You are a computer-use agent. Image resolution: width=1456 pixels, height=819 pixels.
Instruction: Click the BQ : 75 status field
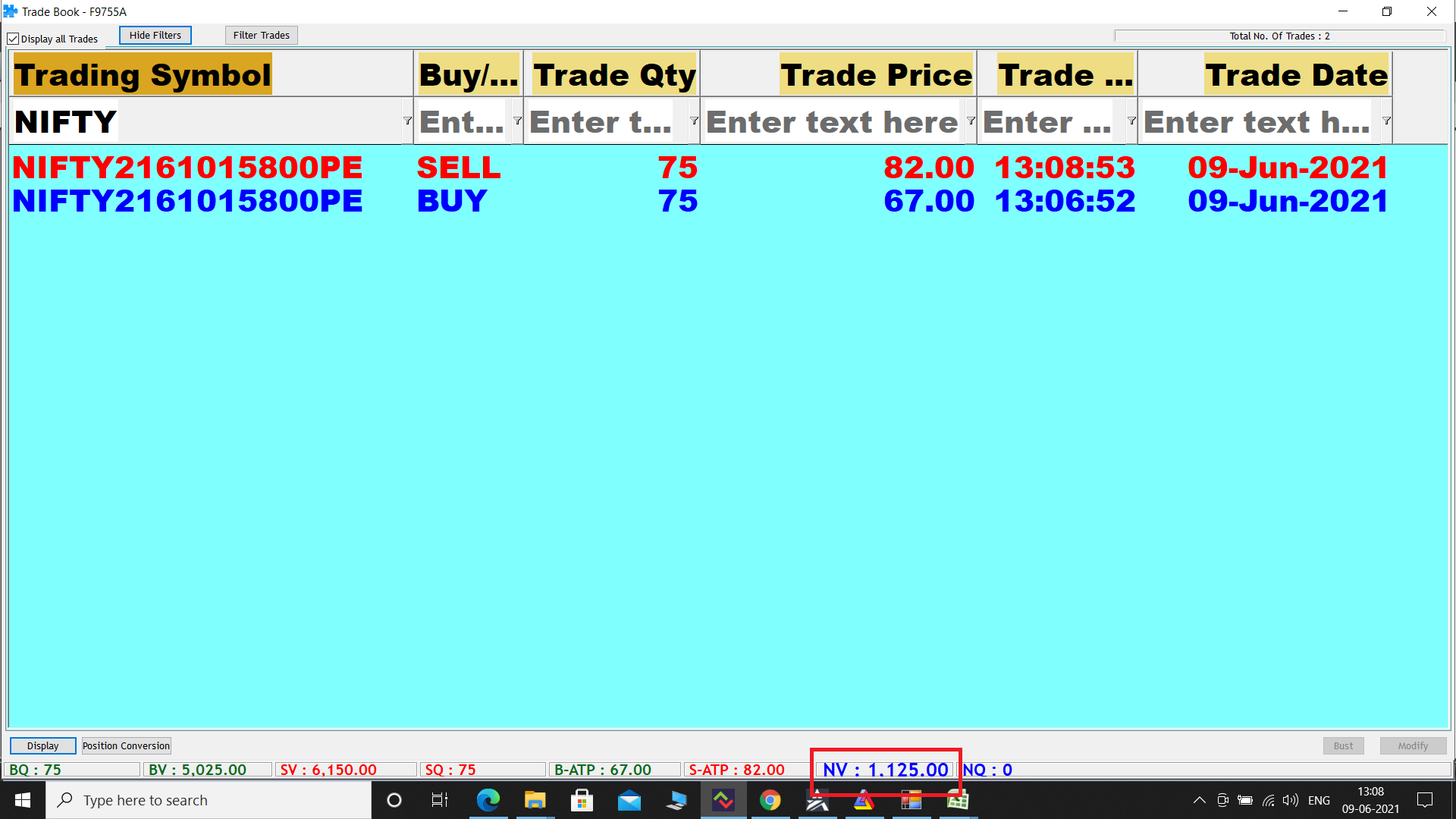coord(74,770)
